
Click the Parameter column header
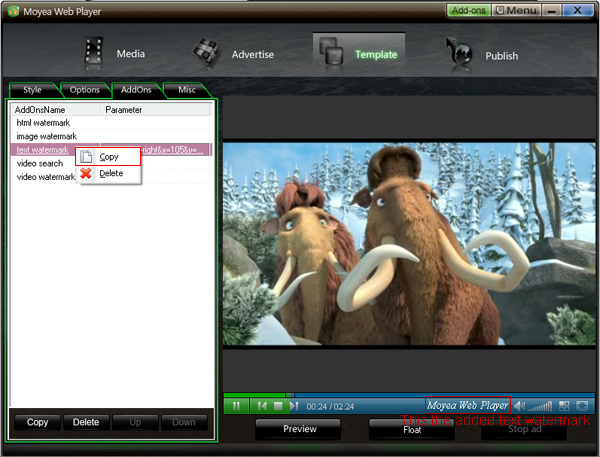pos(155,110)
